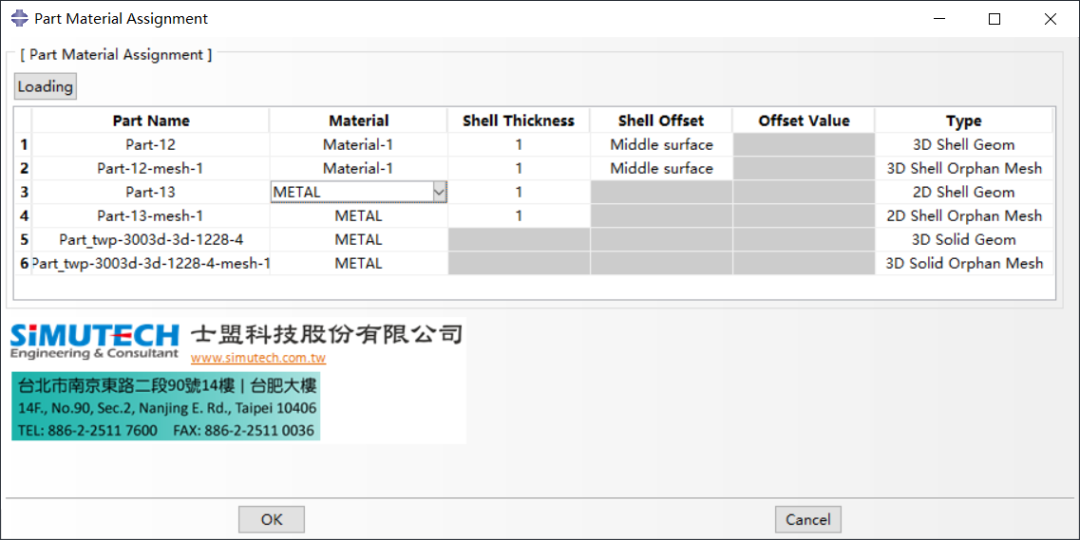
Task: Click the SIMUTECH logo image
Action: (x=95, y=340)
